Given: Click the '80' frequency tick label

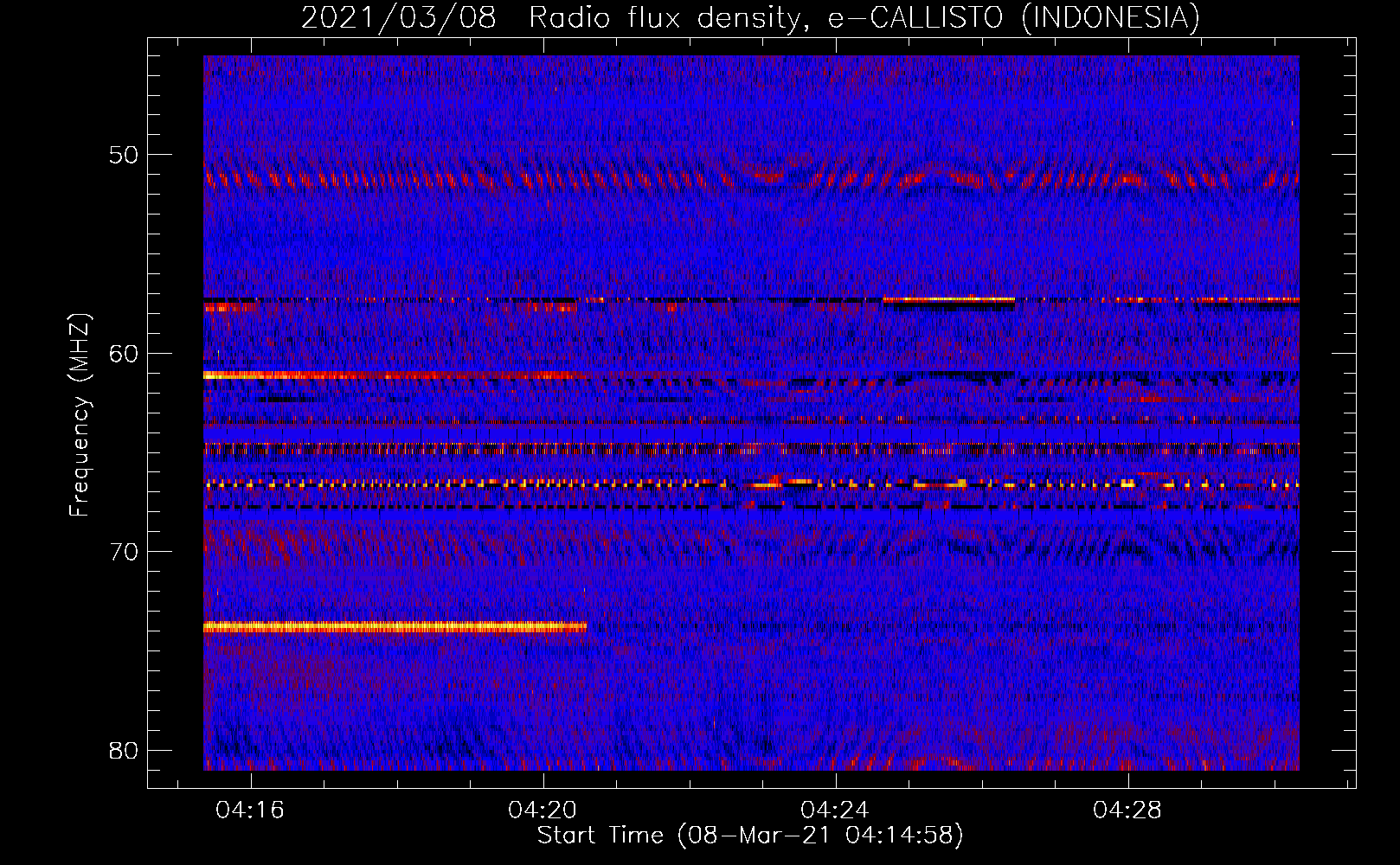Looking at the screenshot, I should coord(124,750).
